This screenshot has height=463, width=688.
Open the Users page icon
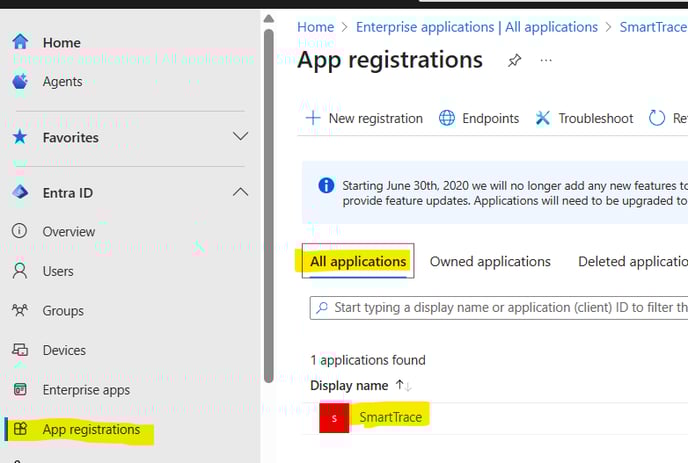(x=19, y=271)
